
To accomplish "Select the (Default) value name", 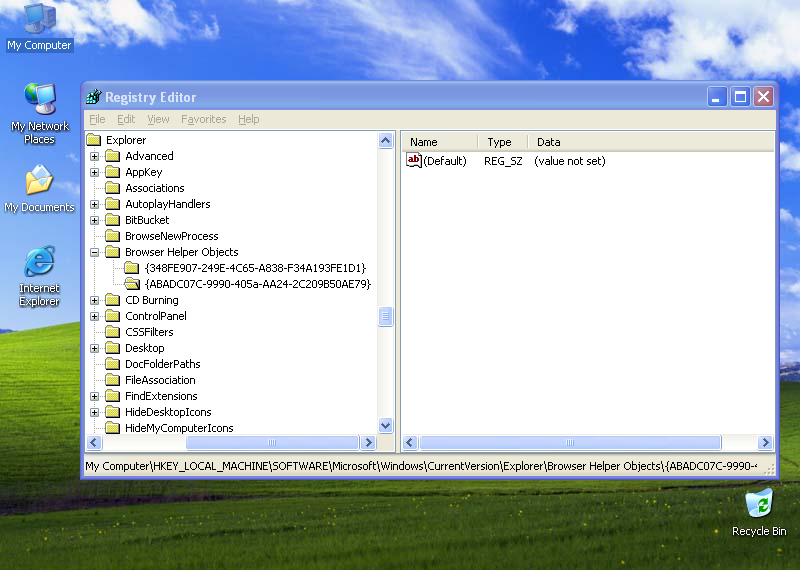I will point(445,161).
